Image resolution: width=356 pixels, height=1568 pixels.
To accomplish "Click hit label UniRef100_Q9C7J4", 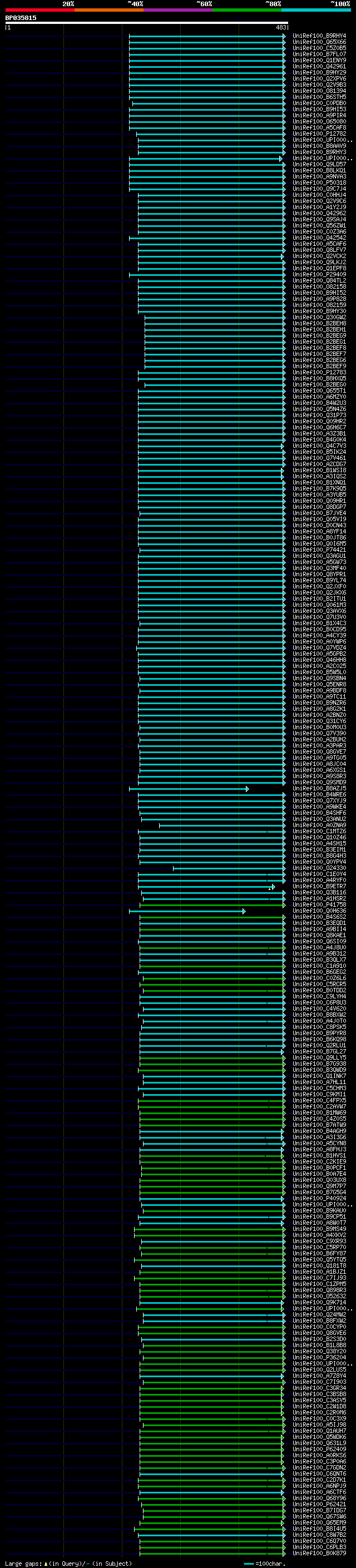I will point(319,189).
